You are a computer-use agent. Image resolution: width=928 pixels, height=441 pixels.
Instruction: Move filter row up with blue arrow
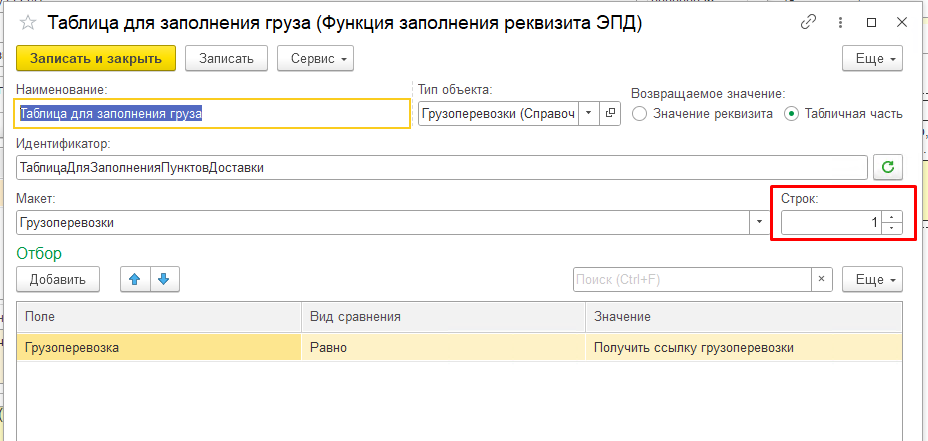click(135, 279)
